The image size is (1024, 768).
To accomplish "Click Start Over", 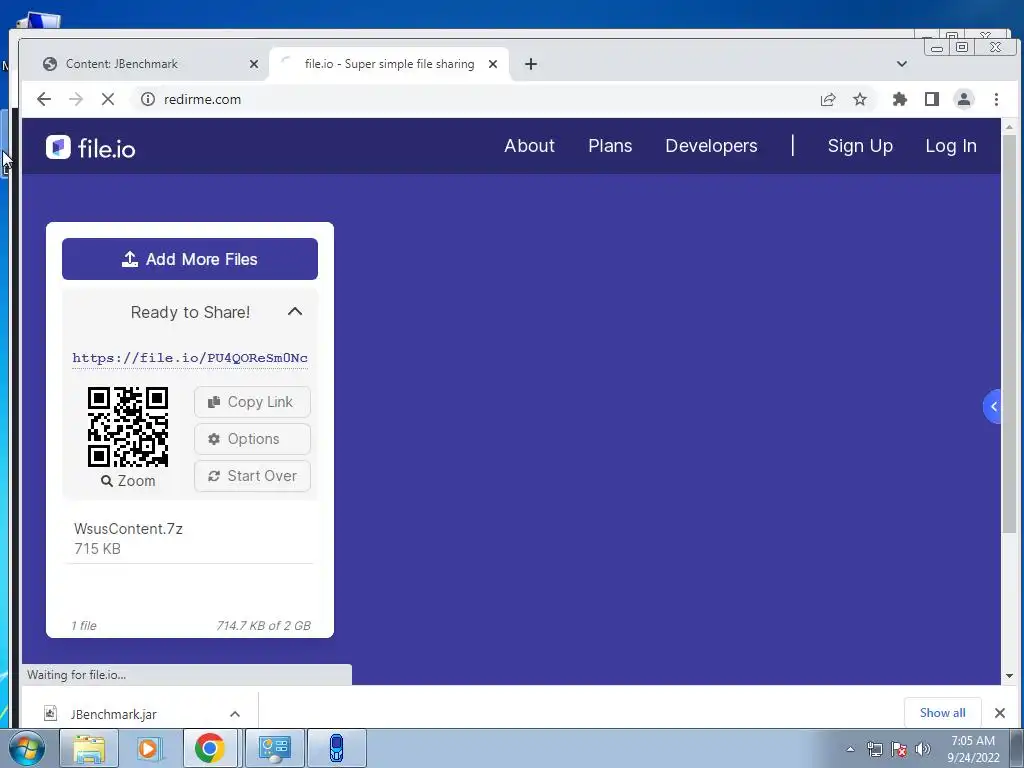I will [252, 476].
